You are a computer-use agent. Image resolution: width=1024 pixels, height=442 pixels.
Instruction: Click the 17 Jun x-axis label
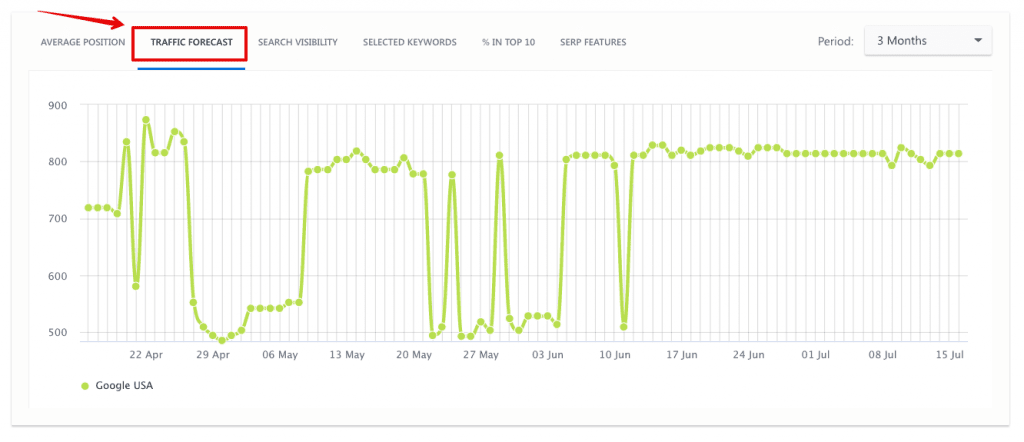(682, 355)
